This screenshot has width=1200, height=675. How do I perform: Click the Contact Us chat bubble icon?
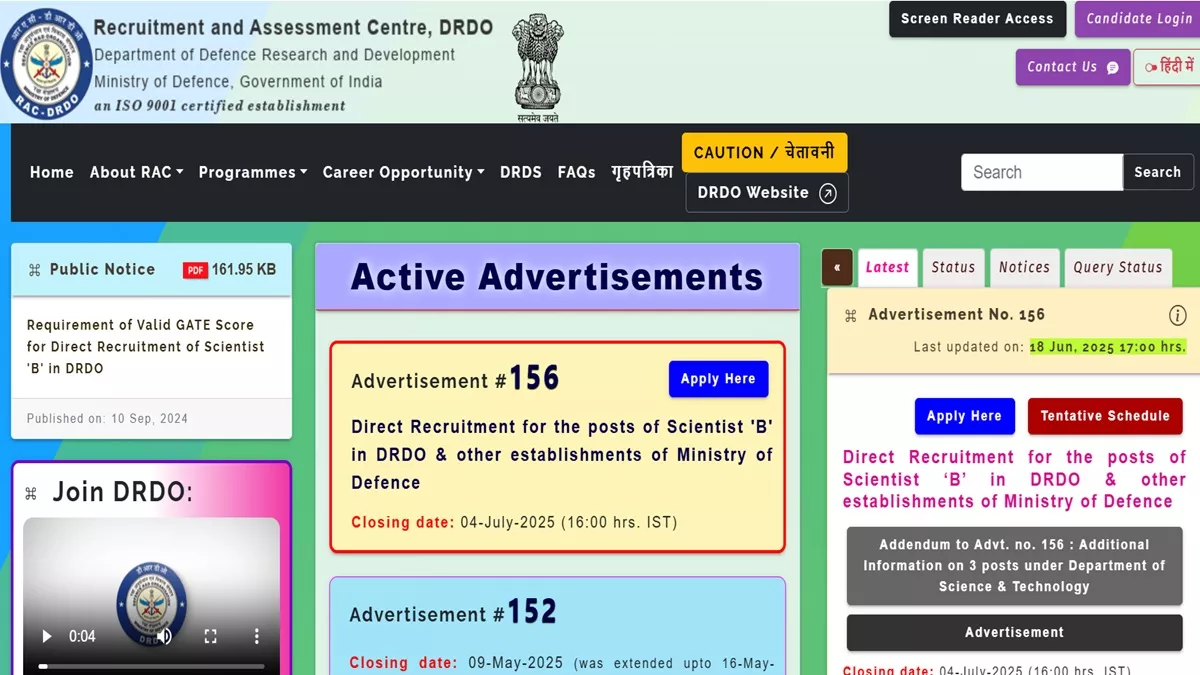point(1113,68)
